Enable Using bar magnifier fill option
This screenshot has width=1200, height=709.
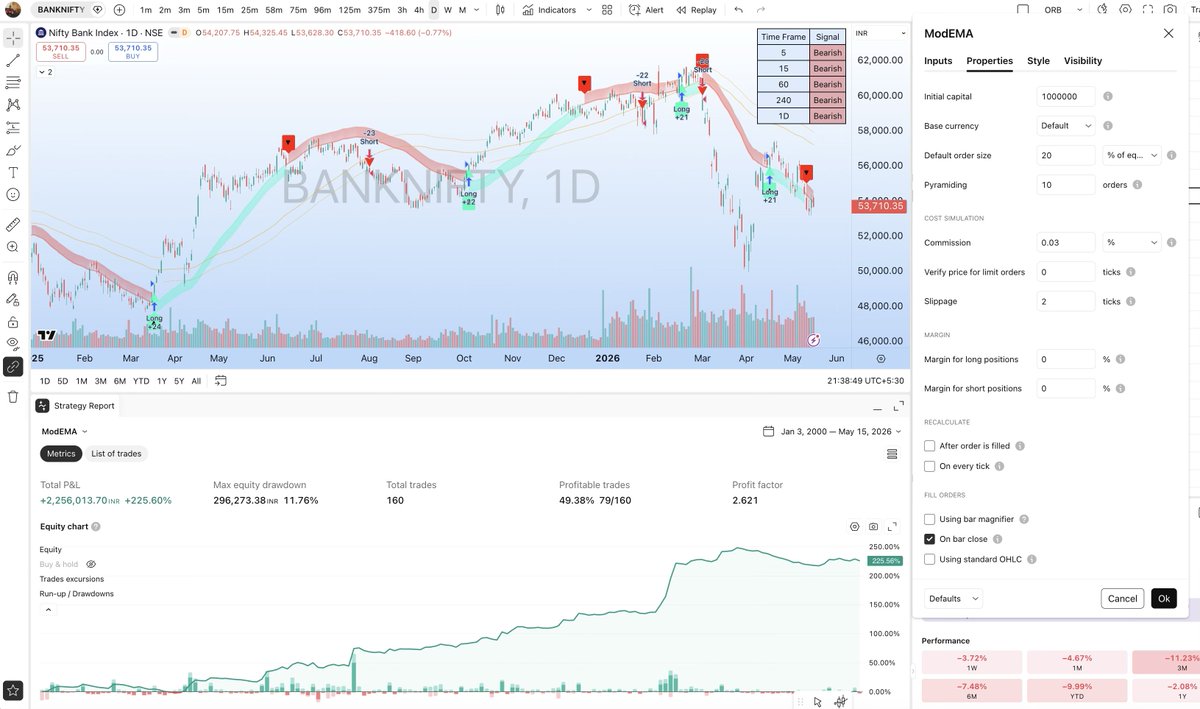pos(930,519)
